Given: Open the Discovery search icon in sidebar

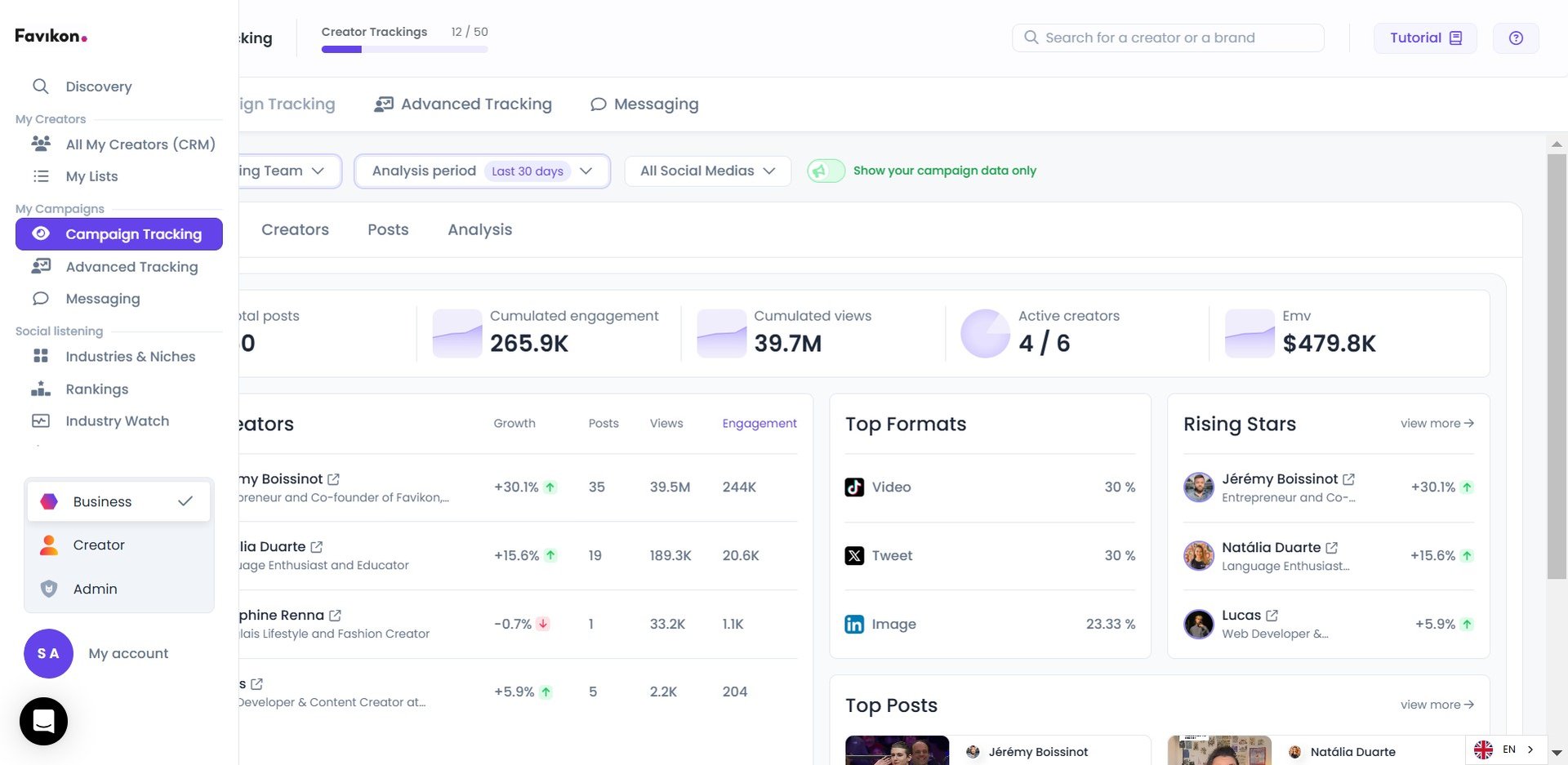Looking at the screenshot, I should coord(40,86).
